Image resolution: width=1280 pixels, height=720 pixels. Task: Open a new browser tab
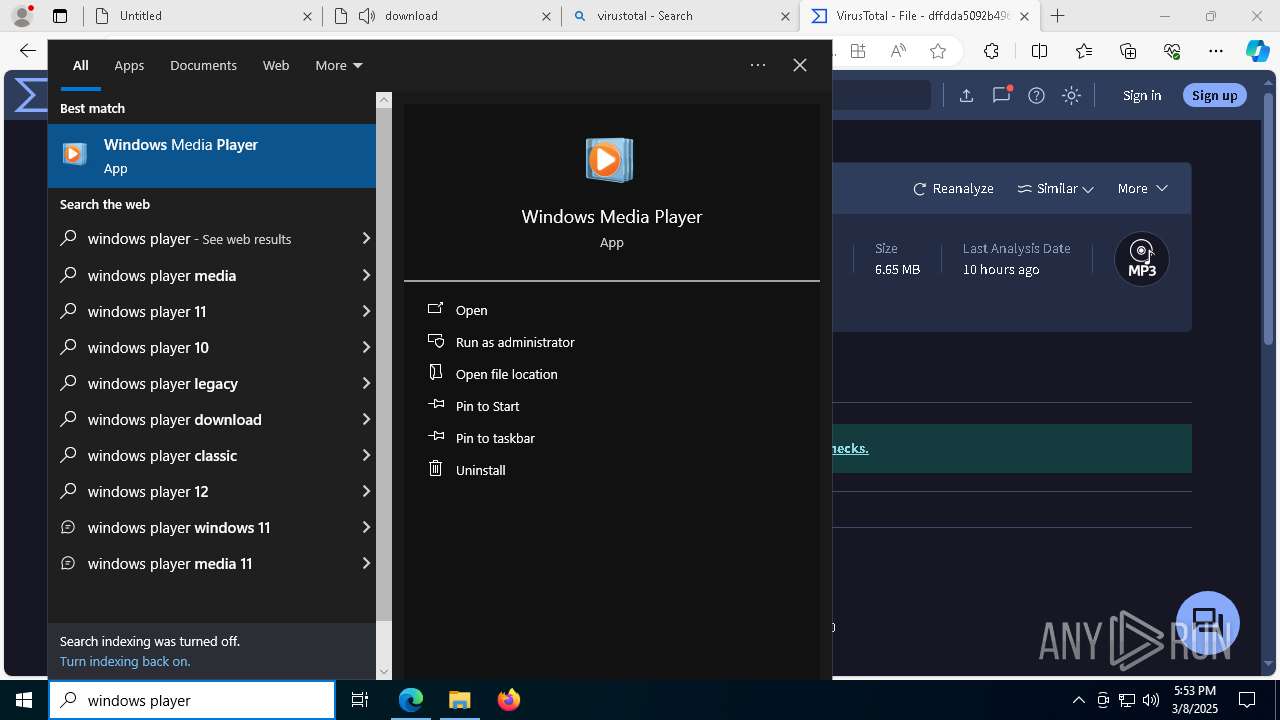tap(1057, 16)
